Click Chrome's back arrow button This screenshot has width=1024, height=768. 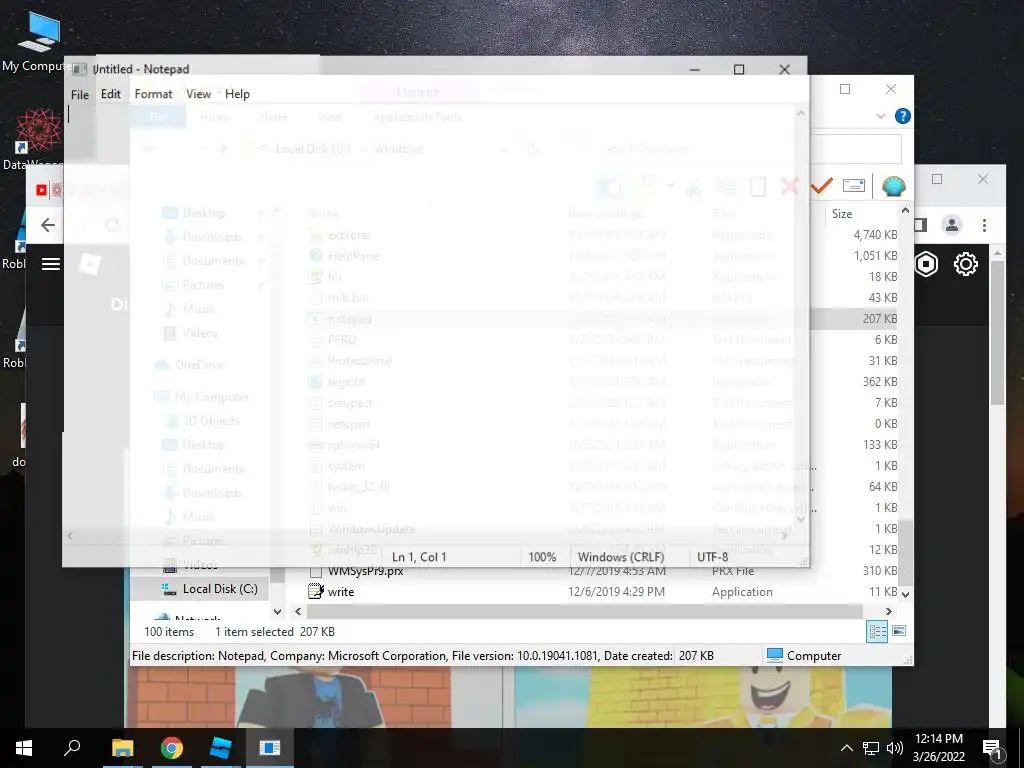pyautogui.click(x=48, y=225)
